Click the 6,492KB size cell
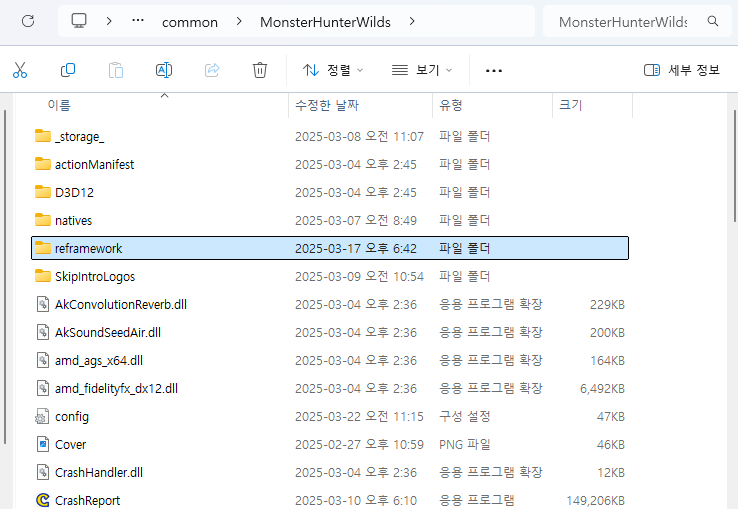 point(602,389)
